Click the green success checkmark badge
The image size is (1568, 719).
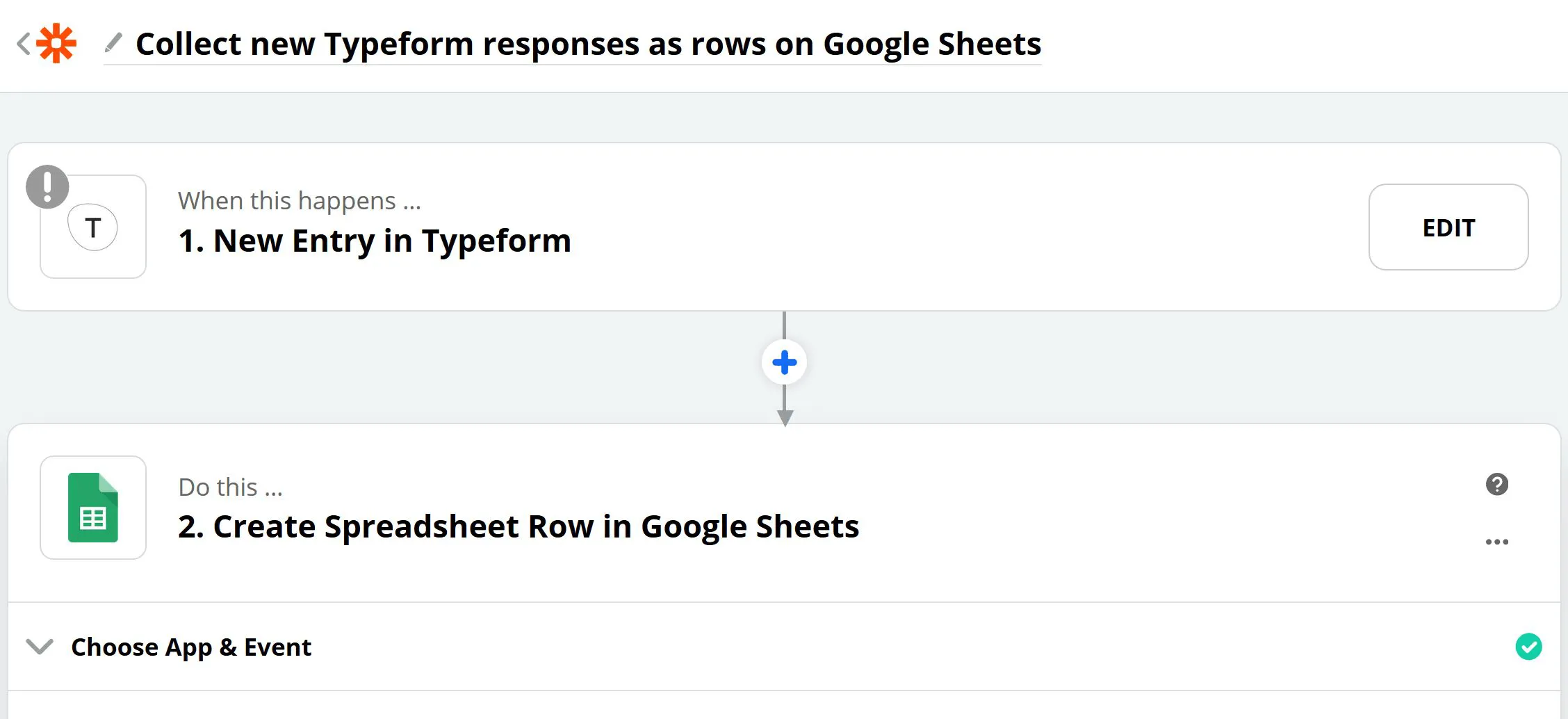(1528, 647)
